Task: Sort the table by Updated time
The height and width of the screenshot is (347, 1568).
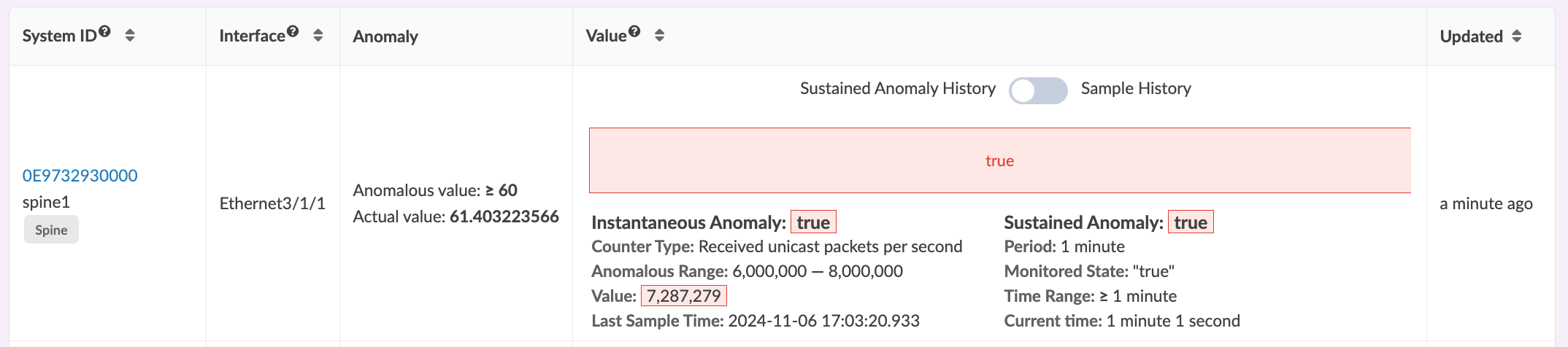Action: (1517, 36)
